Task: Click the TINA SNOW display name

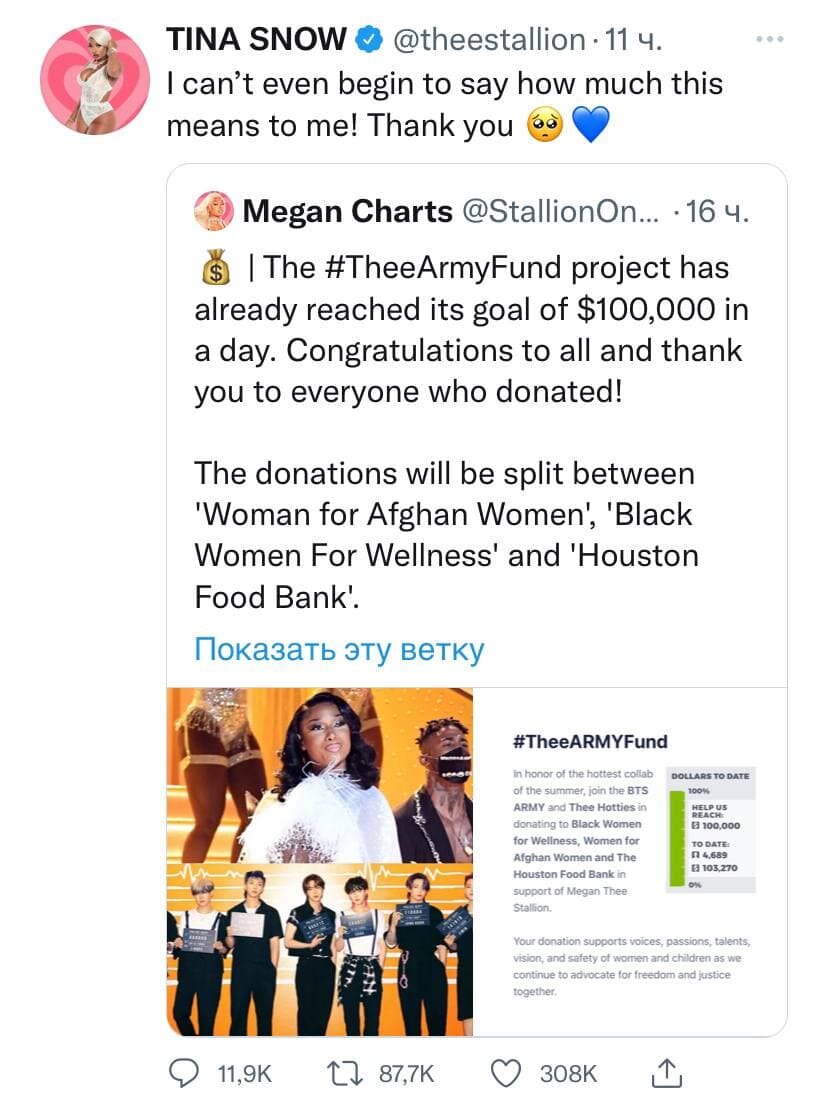Action: click(256, 39)
